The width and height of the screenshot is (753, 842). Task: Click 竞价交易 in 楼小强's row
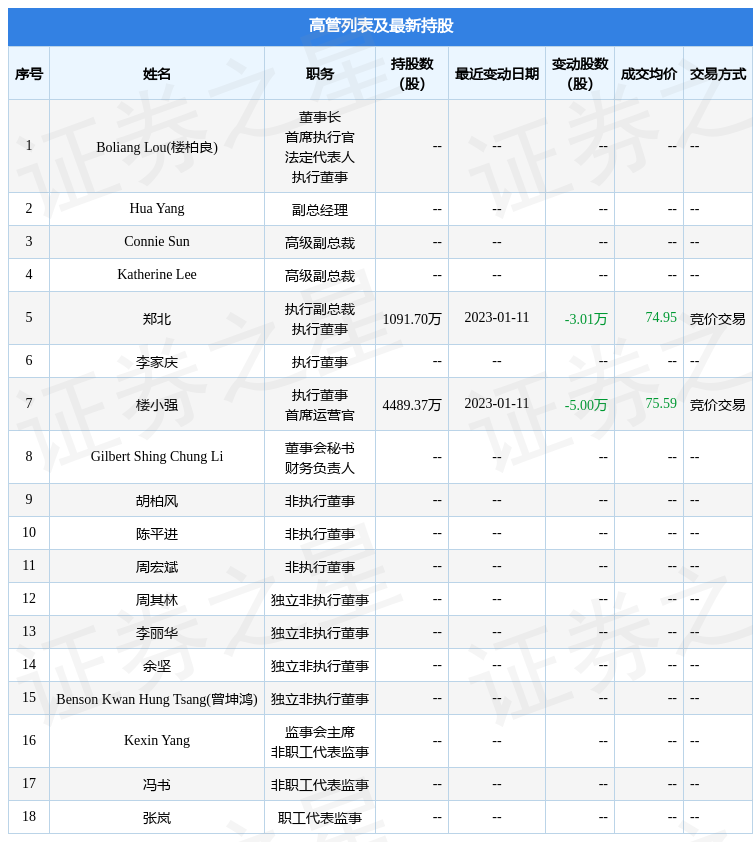(718, 405)
